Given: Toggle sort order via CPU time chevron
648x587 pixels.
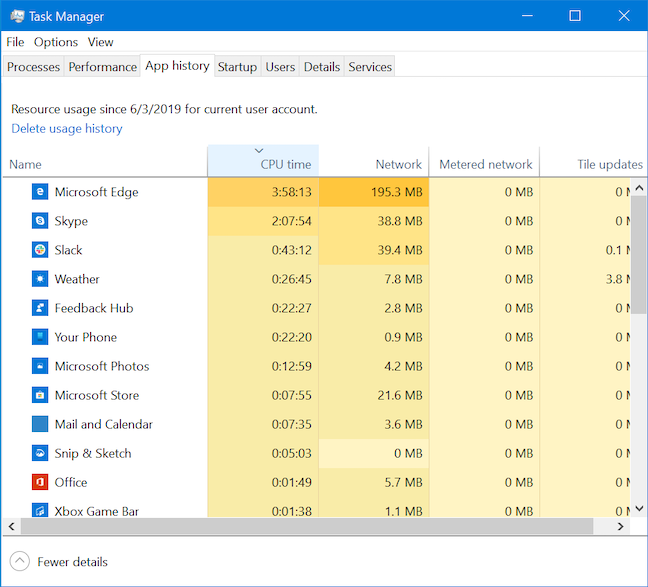Looking at the screenshot, I should 259,150.
